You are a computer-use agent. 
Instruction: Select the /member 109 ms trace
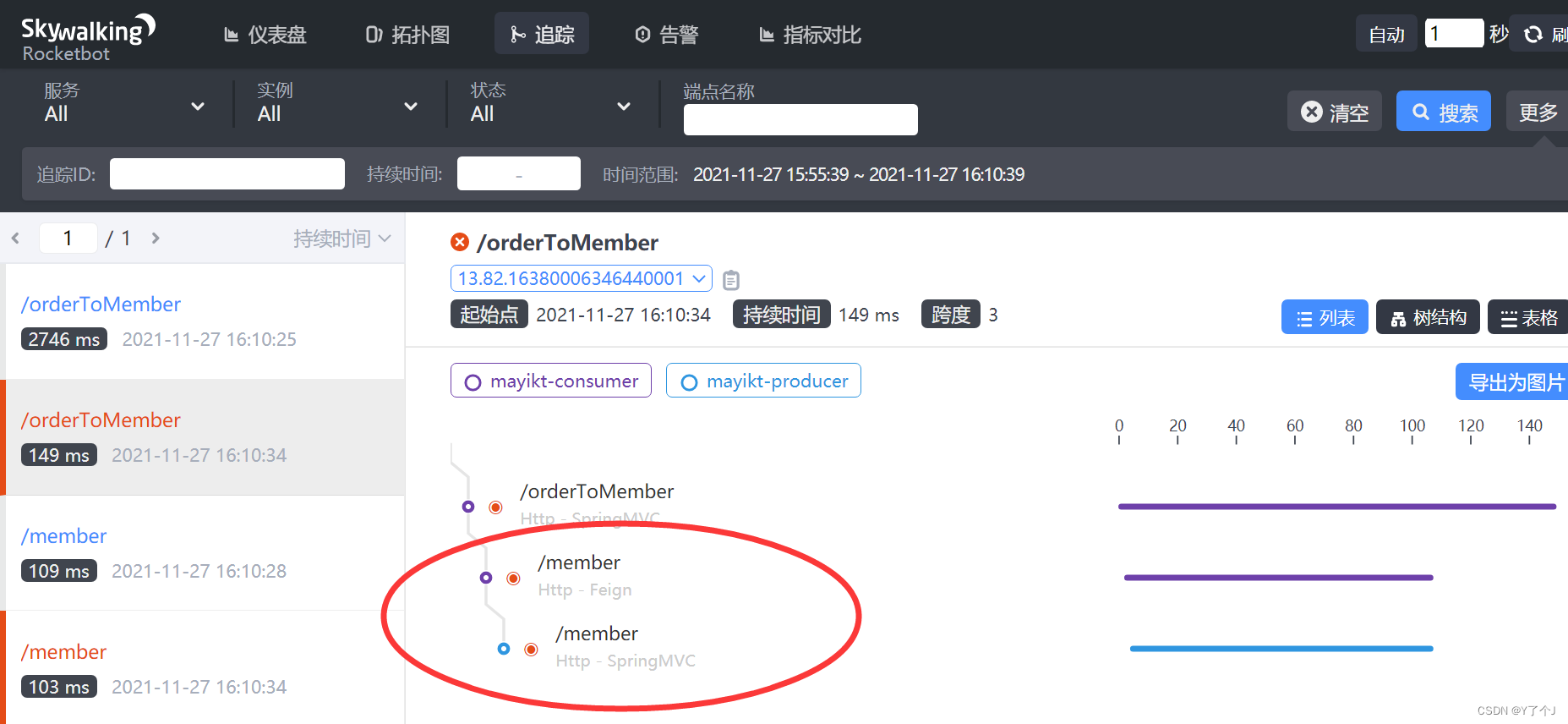point(203,553)
